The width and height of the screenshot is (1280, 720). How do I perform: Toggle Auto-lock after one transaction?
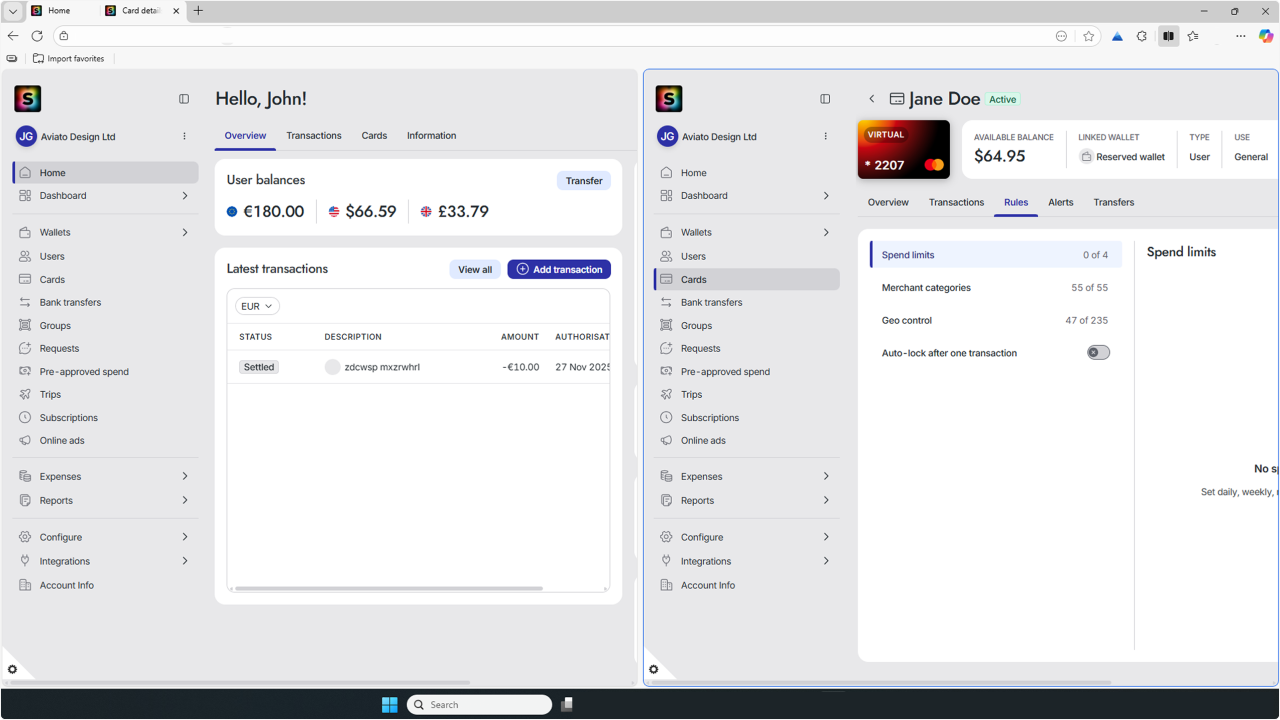point(1098,353)
